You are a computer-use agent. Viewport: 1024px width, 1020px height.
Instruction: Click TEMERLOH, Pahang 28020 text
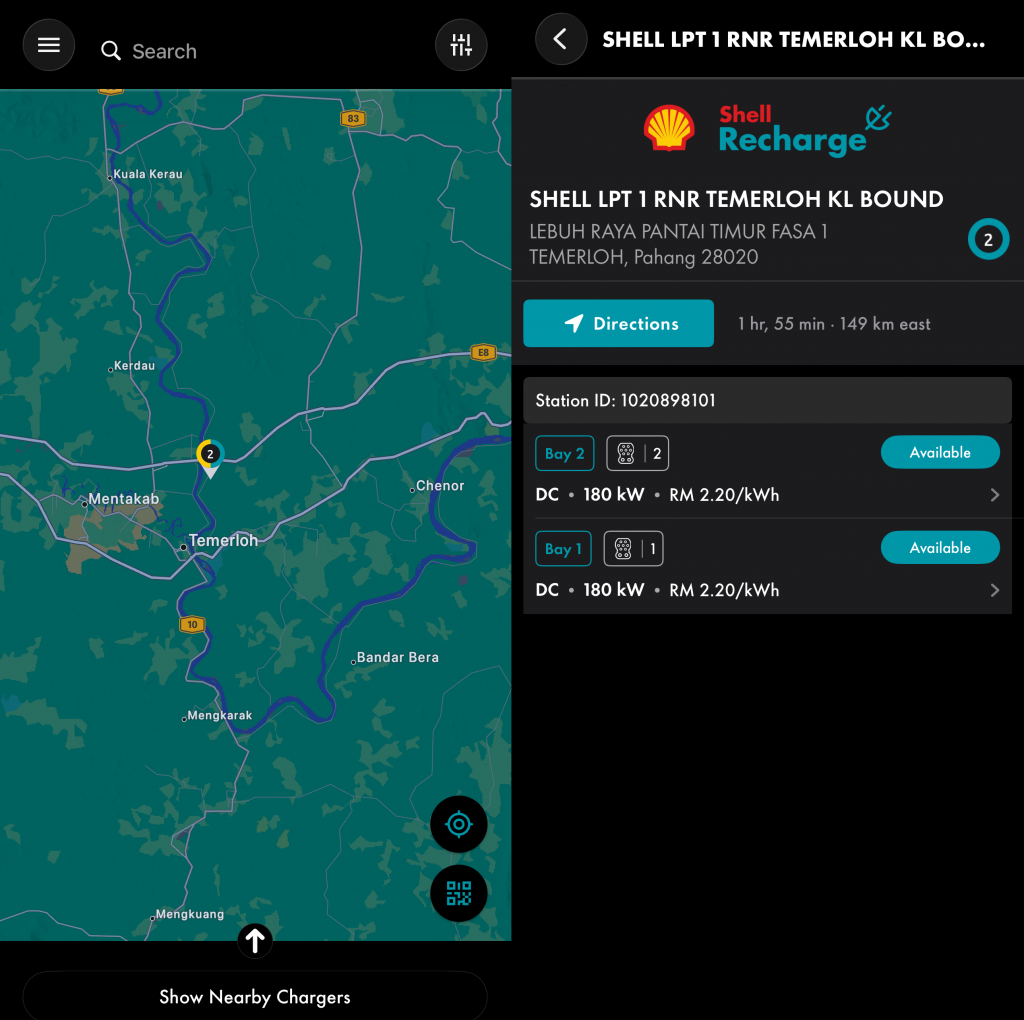[643, 257]
